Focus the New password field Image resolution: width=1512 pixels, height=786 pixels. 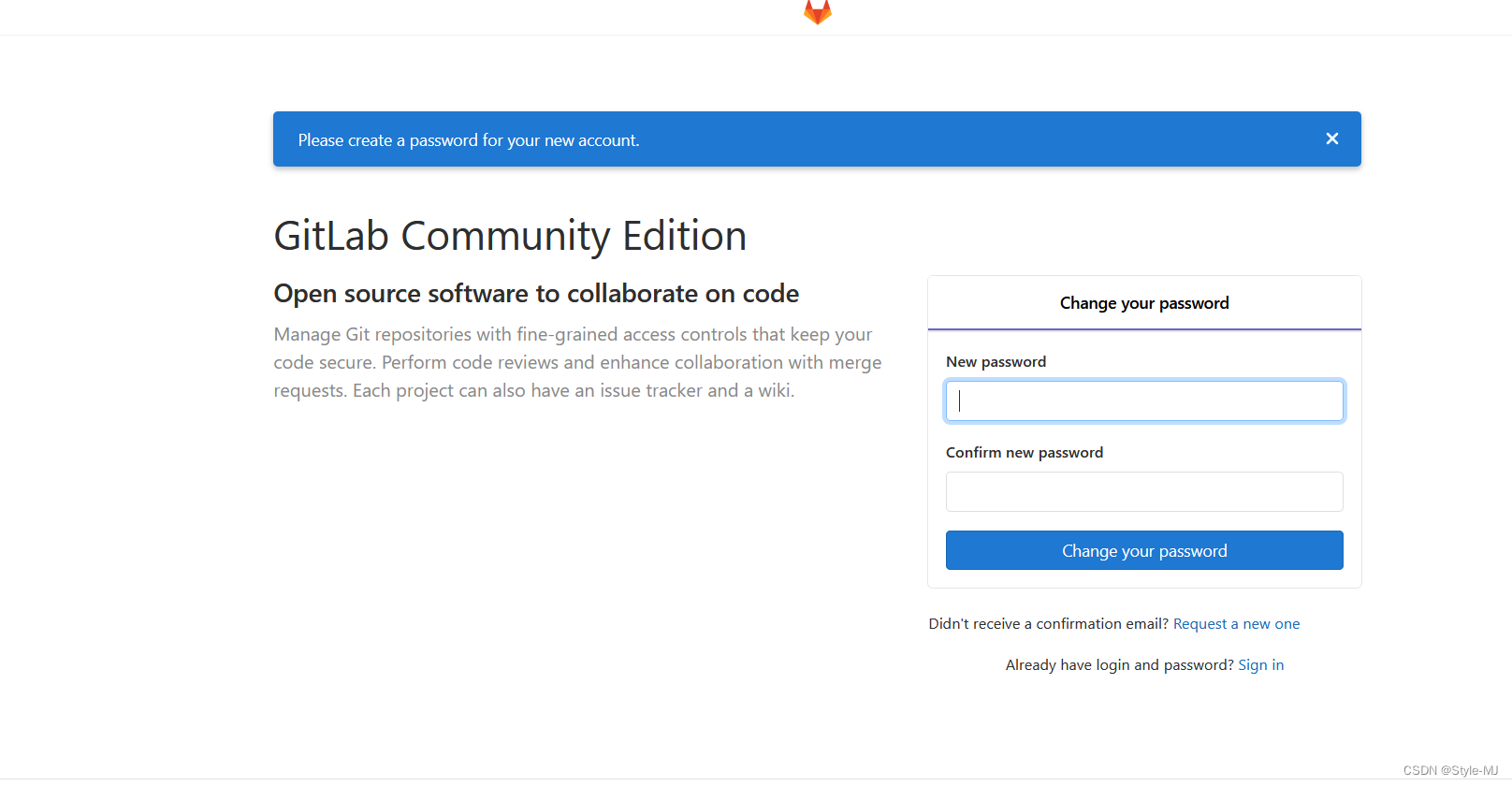(1144, 400)
